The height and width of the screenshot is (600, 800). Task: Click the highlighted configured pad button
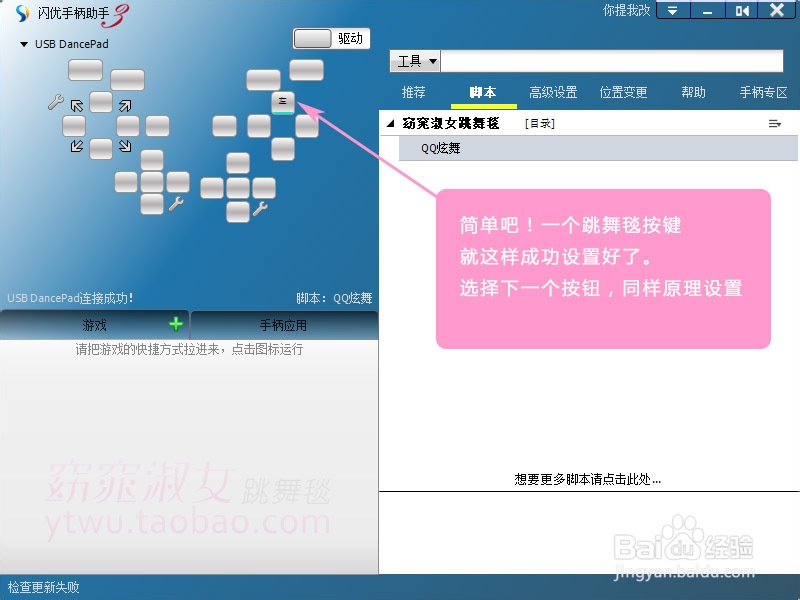click(x=281, y=102)
